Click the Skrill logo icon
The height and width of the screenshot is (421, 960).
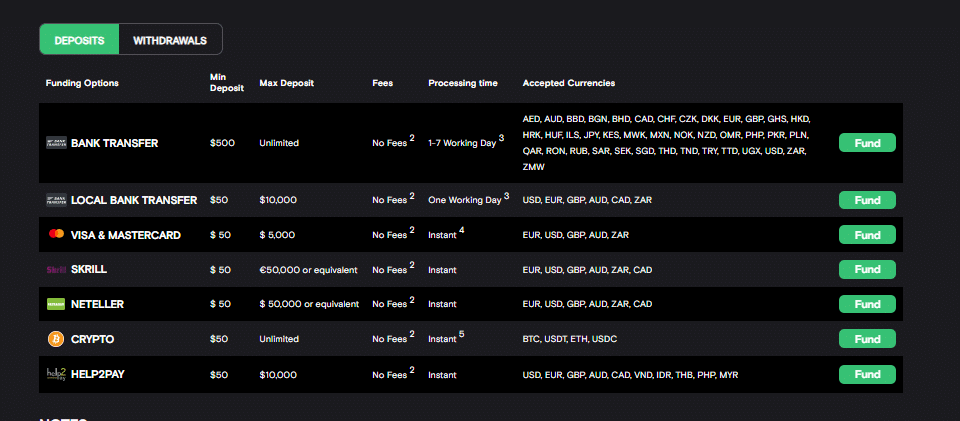tap(56, 269)
